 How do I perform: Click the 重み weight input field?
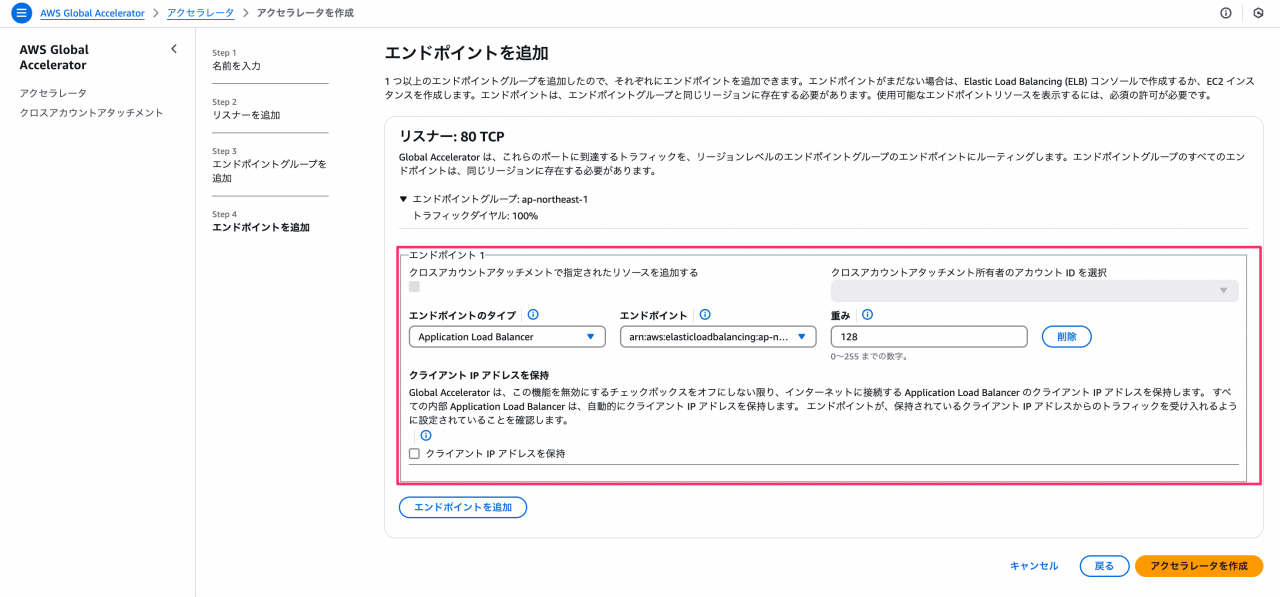[x=929, y=337]
